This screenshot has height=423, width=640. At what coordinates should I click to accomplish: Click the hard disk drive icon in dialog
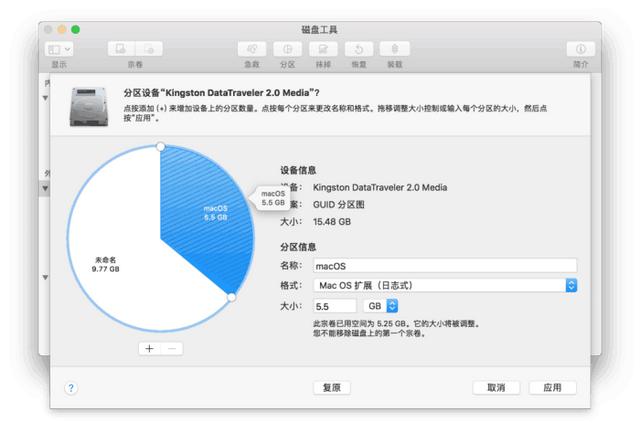89,106
